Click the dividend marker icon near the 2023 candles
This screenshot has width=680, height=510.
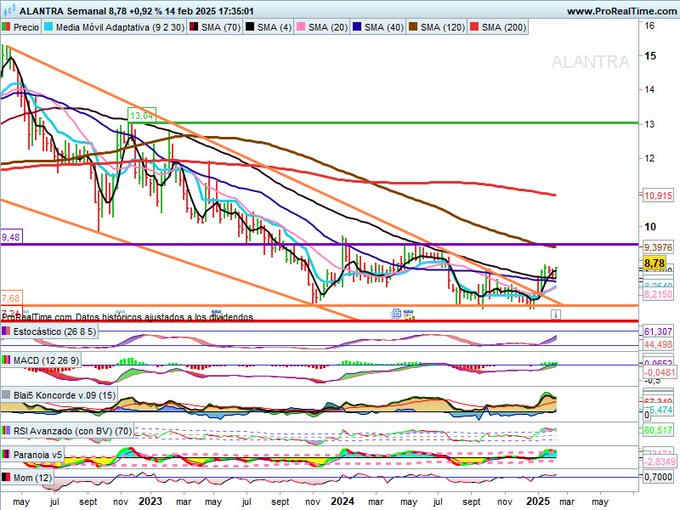(x=216, y=312)
